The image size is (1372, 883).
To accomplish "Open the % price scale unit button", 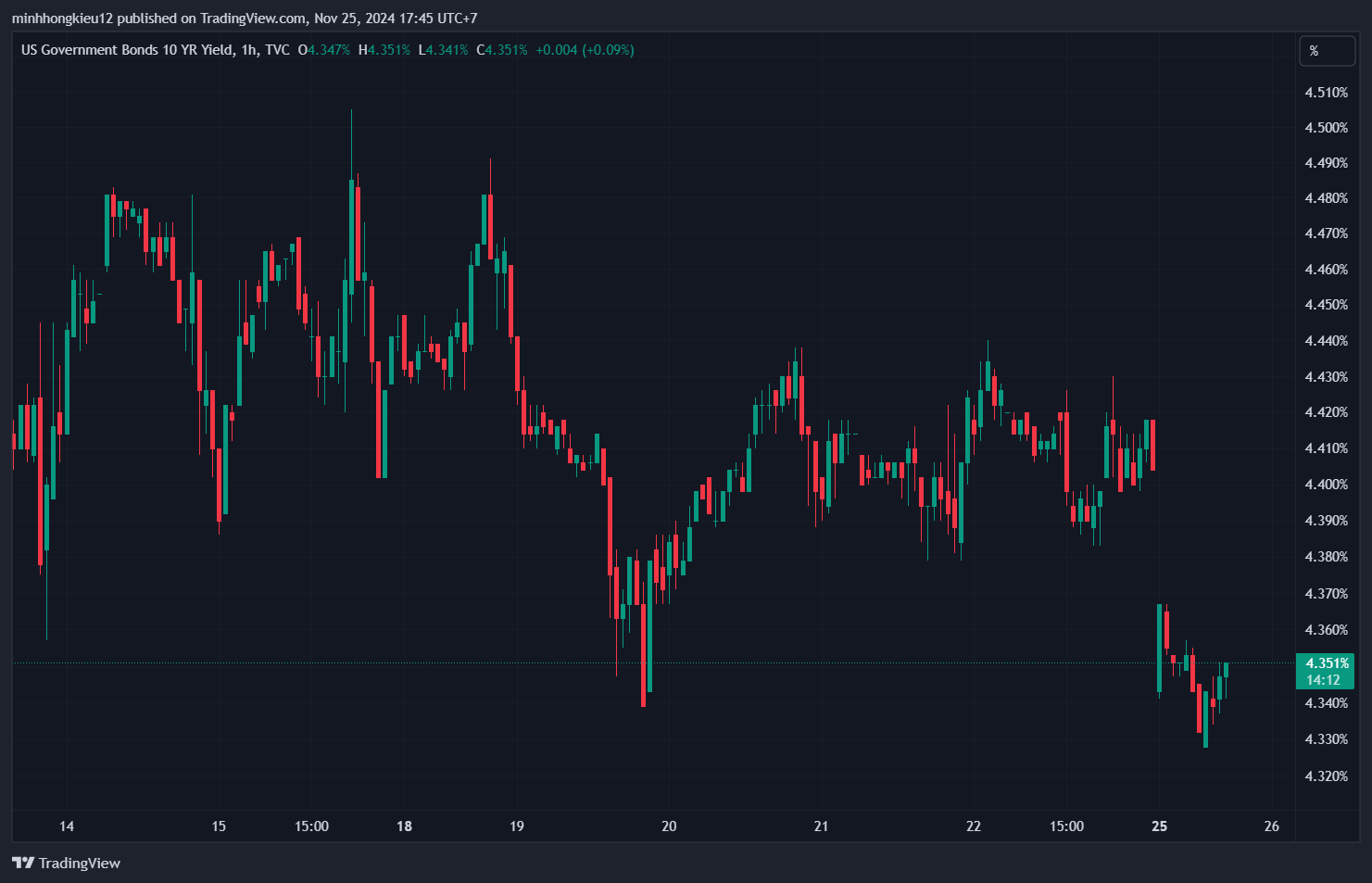I will (x=1328, y=51).
